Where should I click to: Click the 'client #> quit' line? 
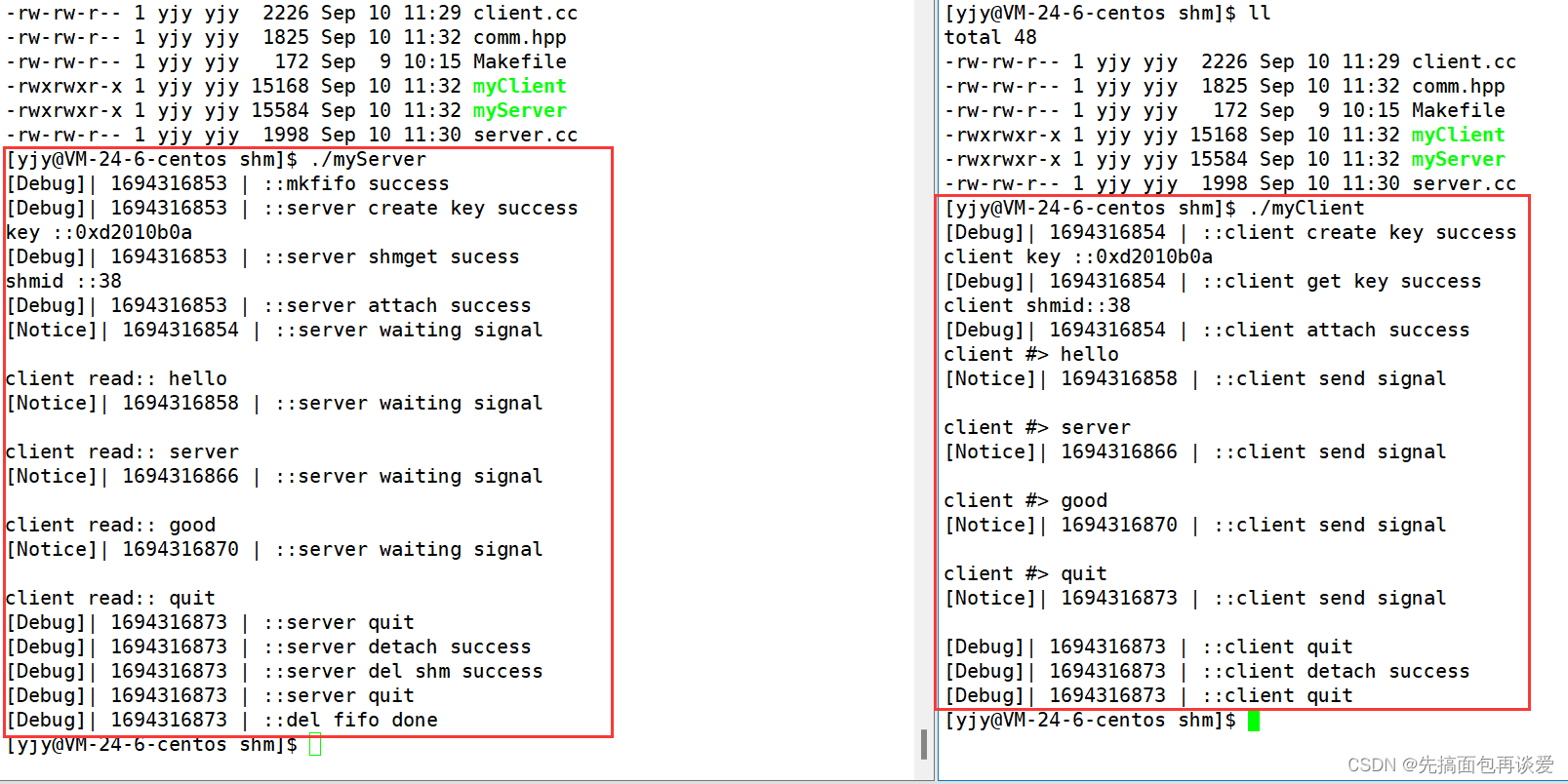click(x=1025, y=574)
